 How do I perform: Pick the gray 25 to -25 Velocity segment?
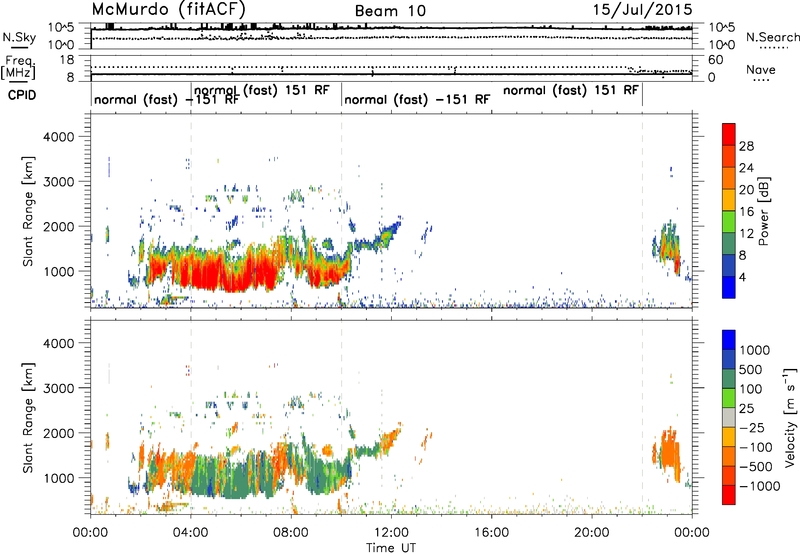[729, 417]
